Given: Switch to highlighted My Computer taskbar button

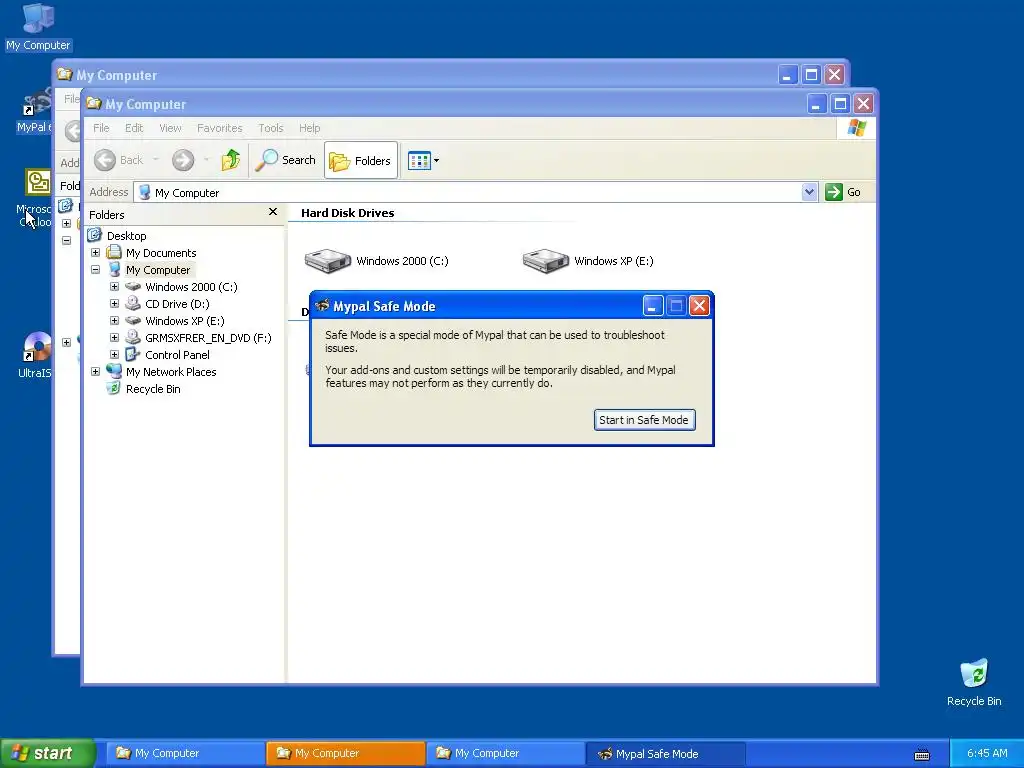Looking at the screenshot, I should click(345, 753).
